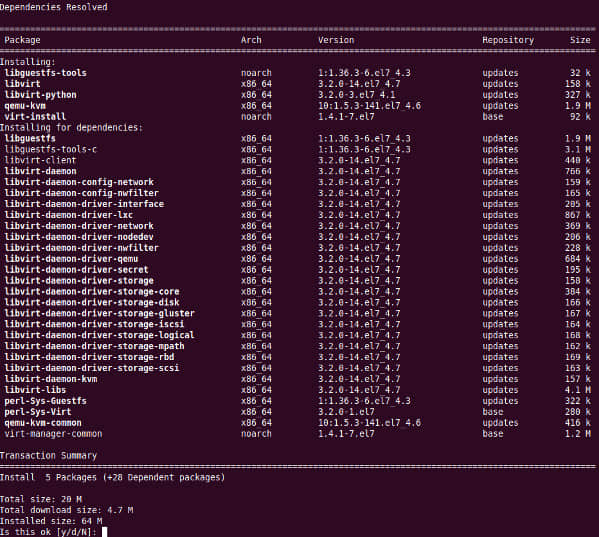Viewport: 599px width, 537px height.
Task: Click size '3.1 M' of libguestfs-tools-c
Action: pyautogui.click(x=578, y=149)
